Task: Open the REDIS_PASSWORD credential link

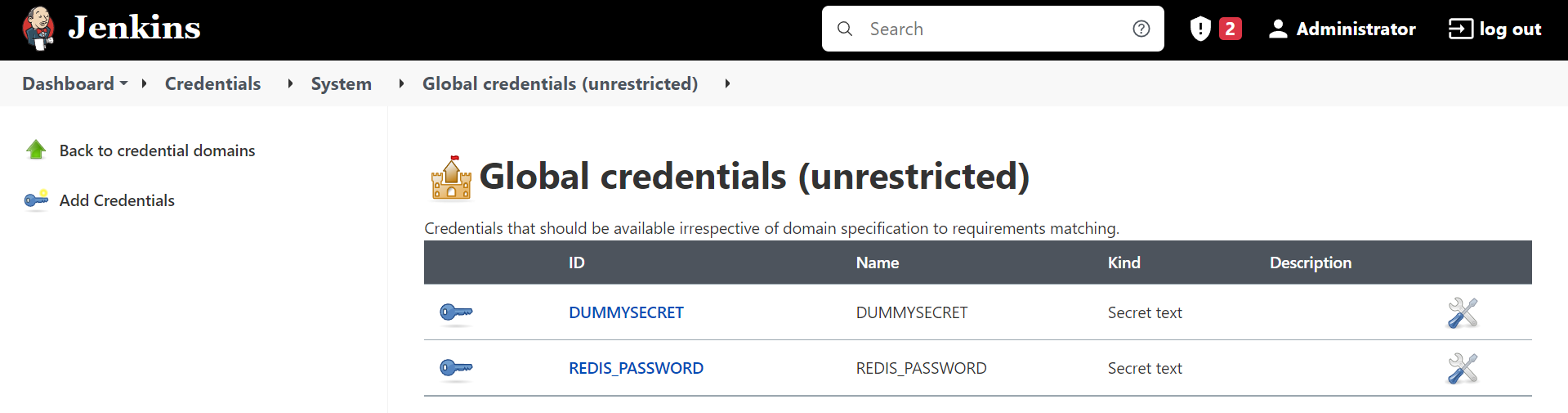Action: (x=636, y=368)
